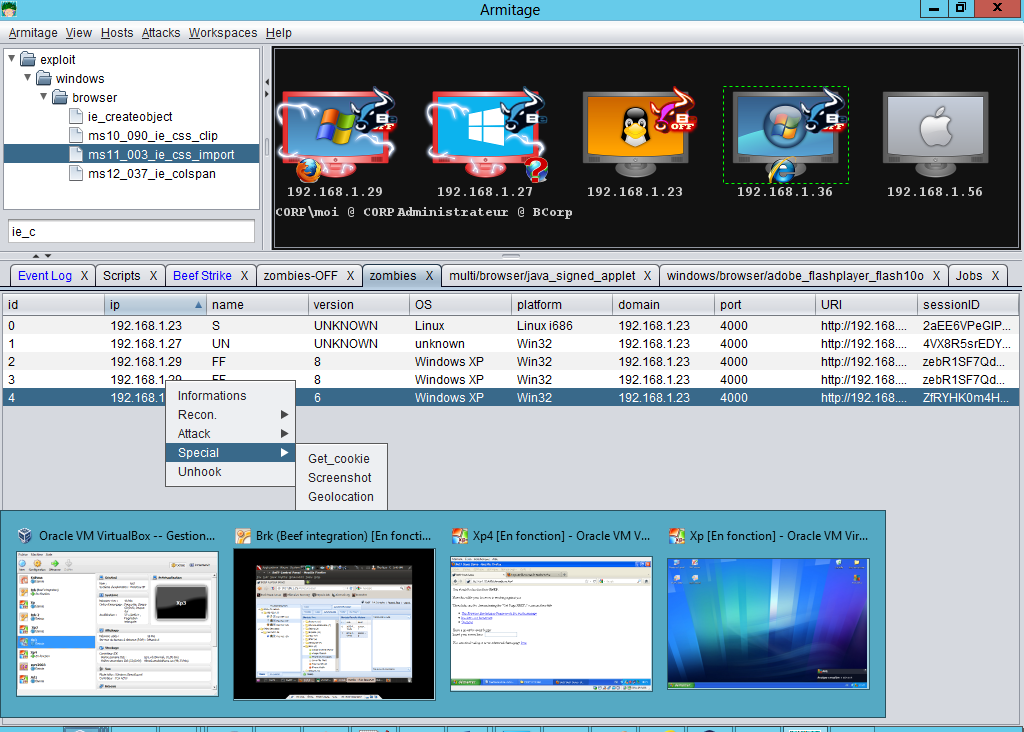
Task: Choose Screenshot from the Special submenu
Action: pos(340,478)
